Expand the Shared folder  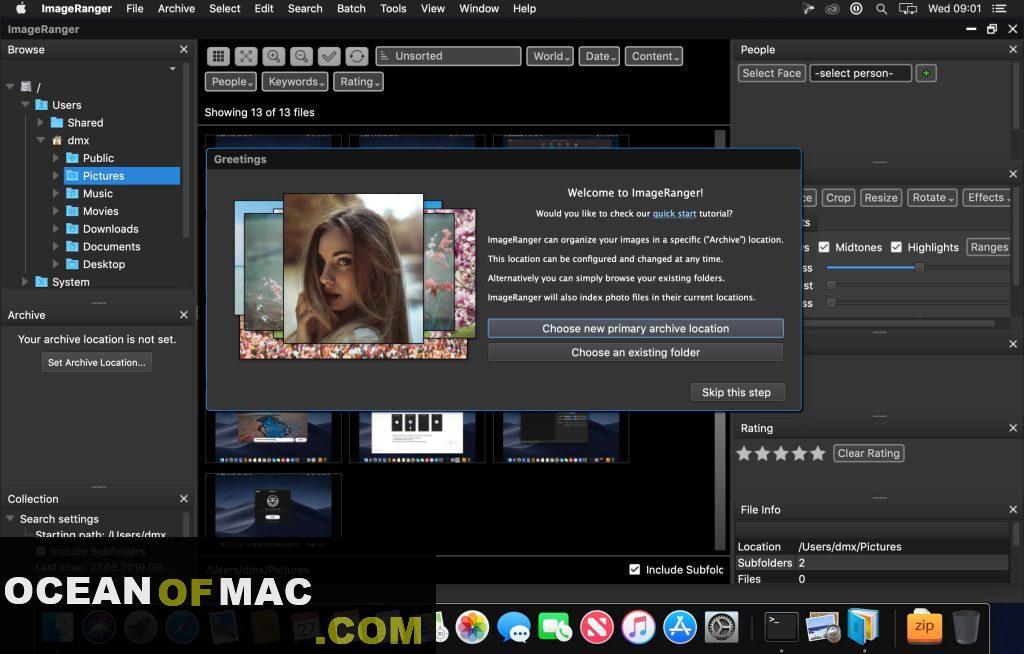tap(40, 122)
